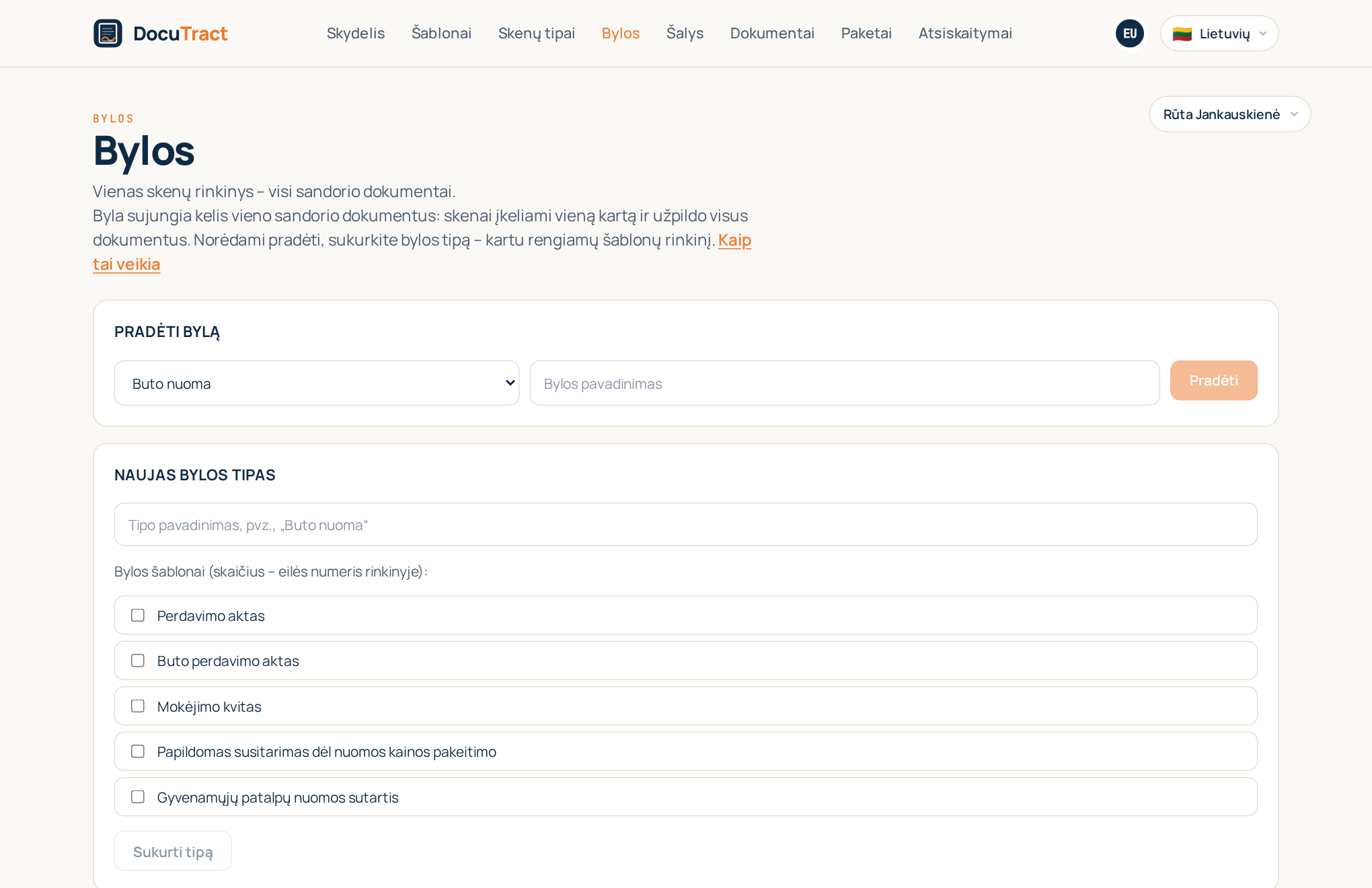
Task: Expand the Buto nuoma case type select
Action: pos(316,383)
